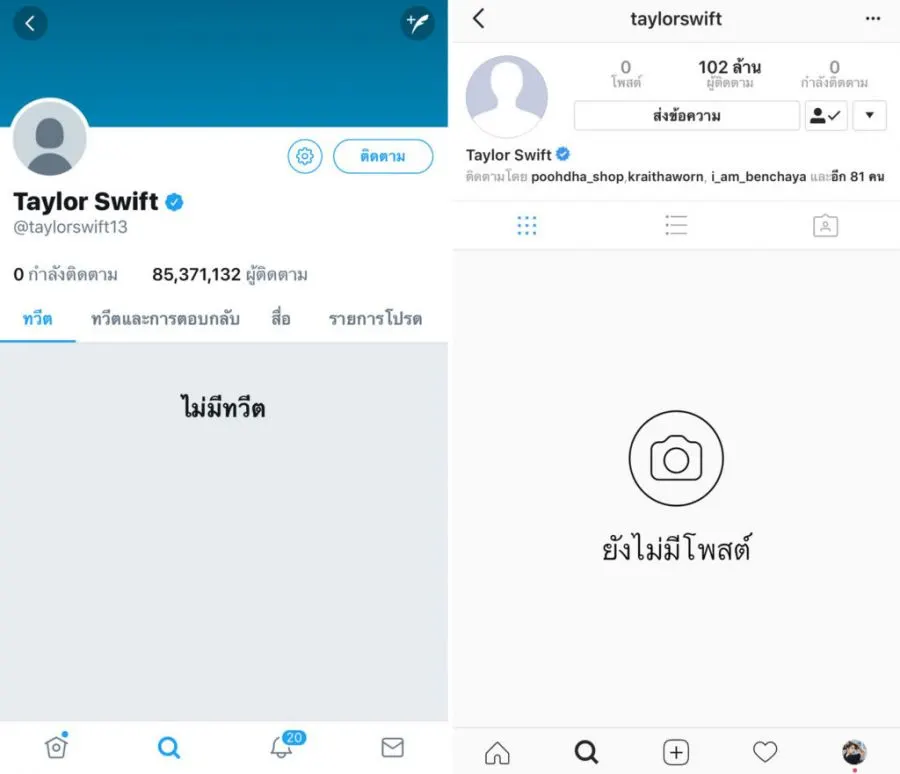Tap the compose tweet feather icon
The height and width of the screenshot is (774, 900).
coord(417,23)
